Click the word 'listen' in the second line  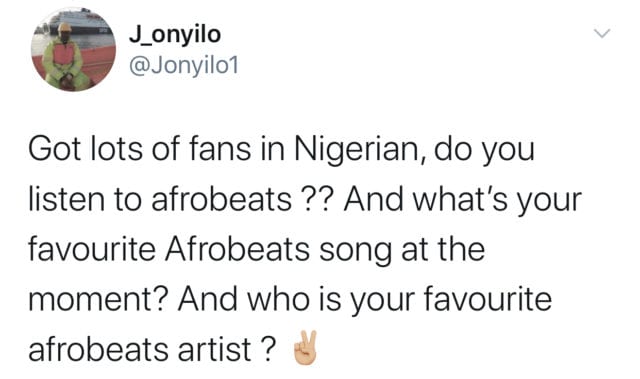pyautogui.click(x=67, y=199)
